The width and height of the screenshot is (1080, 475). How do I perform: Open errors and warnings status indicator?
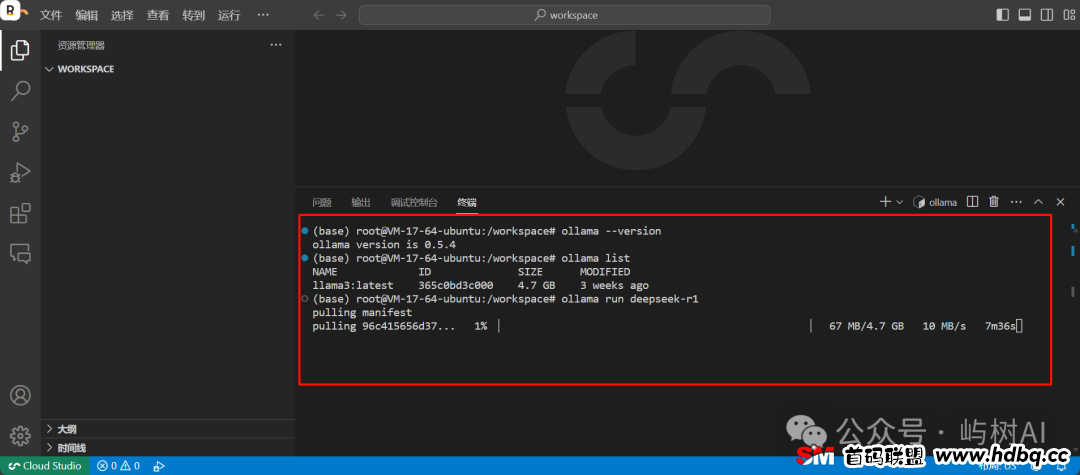coord(118,466)
